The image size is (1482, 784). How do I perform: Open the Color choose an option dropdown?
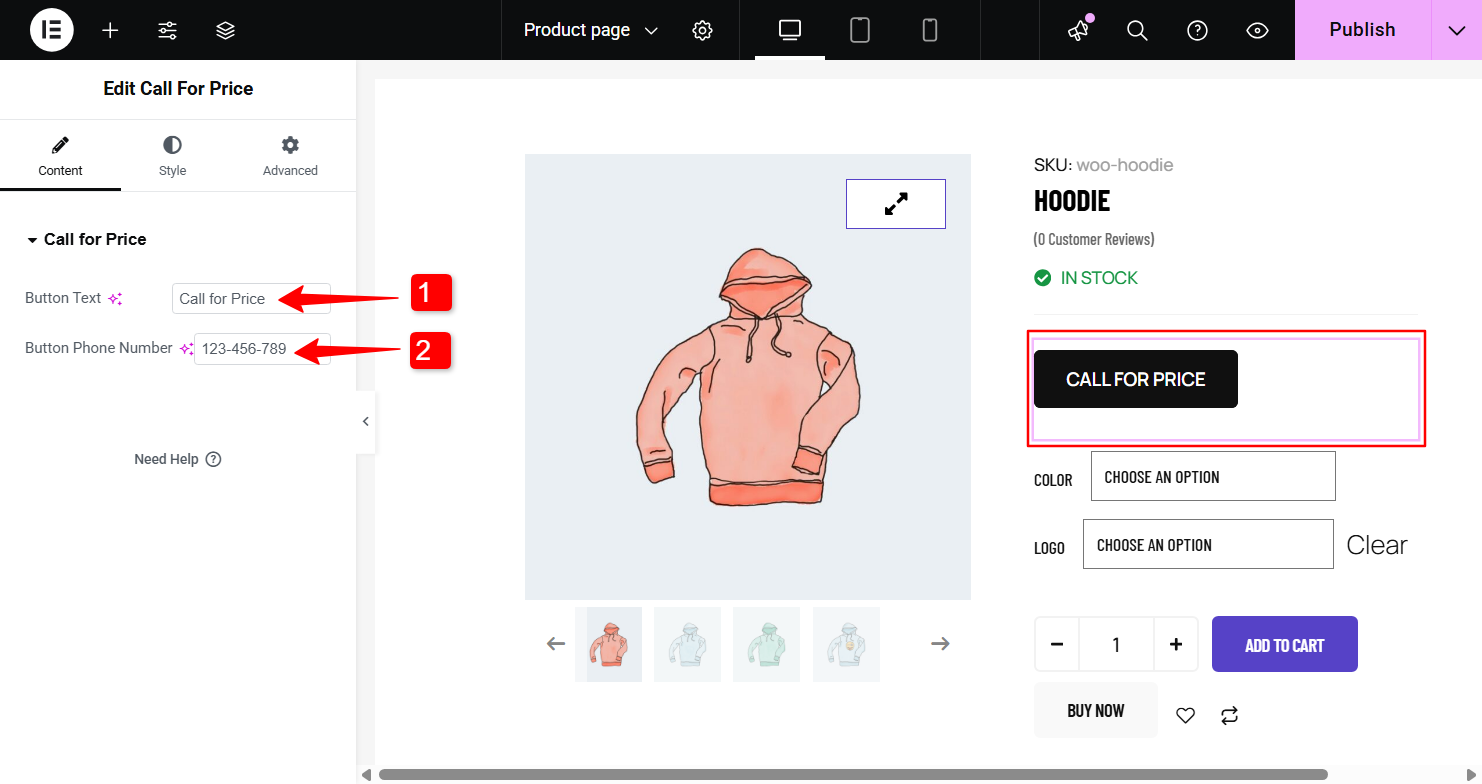click(x=1213, y=476)
